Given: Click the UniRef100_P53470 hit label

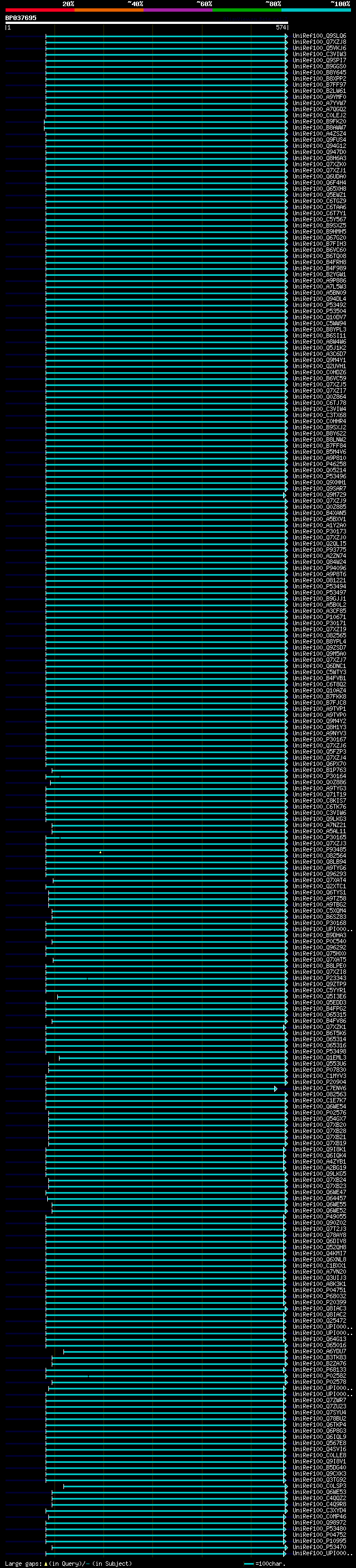Looking at the screenshot, I should point(319,1547).
